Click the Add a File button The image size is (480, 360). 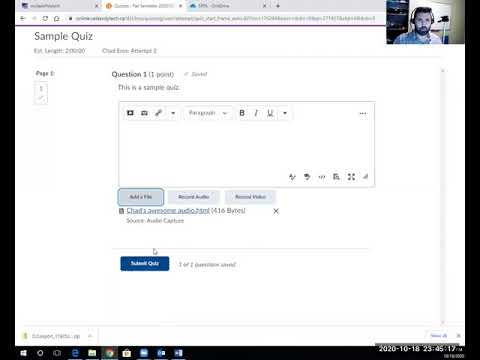141,197
